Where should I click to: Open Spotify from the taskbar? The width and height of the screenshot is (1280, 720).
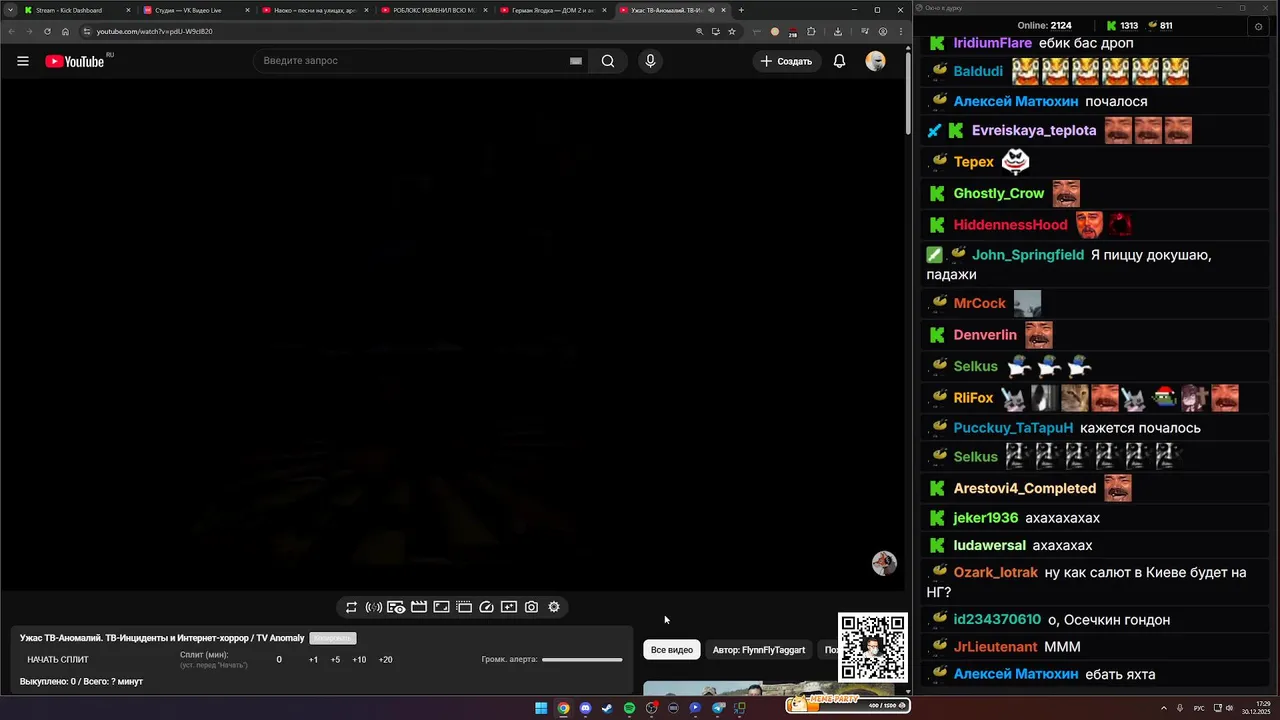(629, 708)
